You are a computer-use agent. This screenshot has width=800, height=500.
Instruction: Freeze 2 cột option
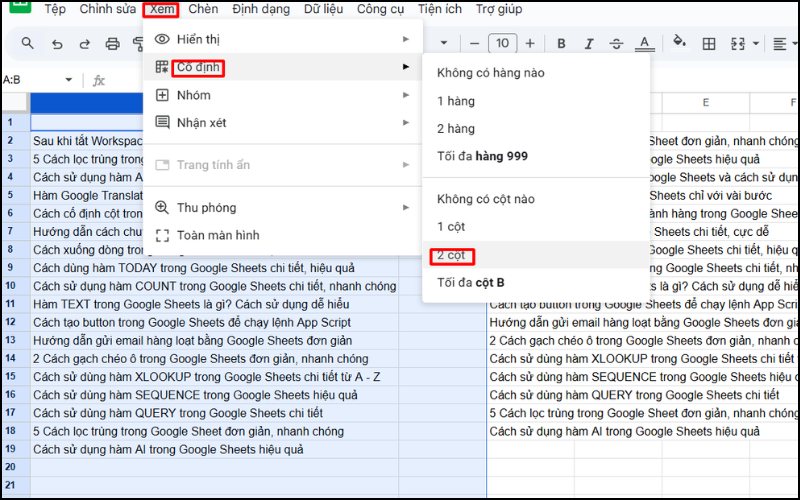536,255
